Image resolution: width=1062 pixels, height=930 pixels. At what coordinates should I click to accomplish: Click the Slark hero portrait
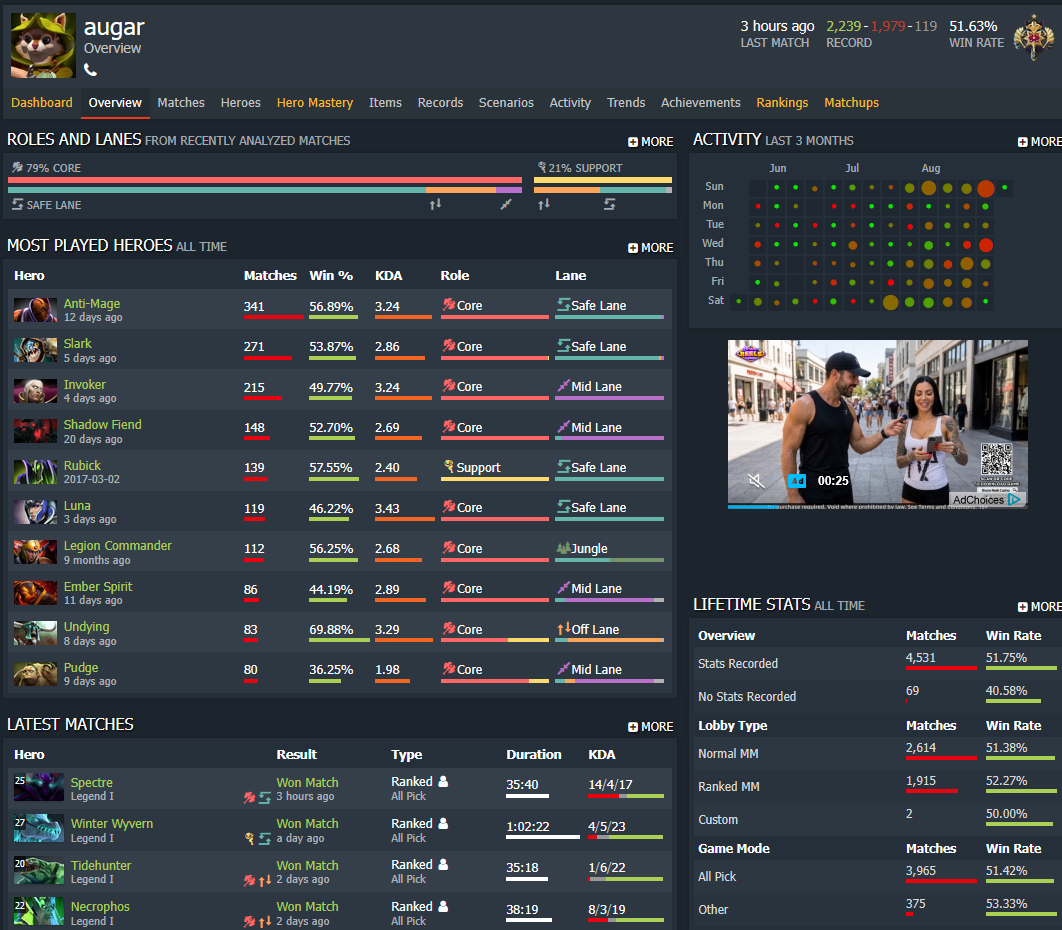pyautogui.click(x=35, y=350)
